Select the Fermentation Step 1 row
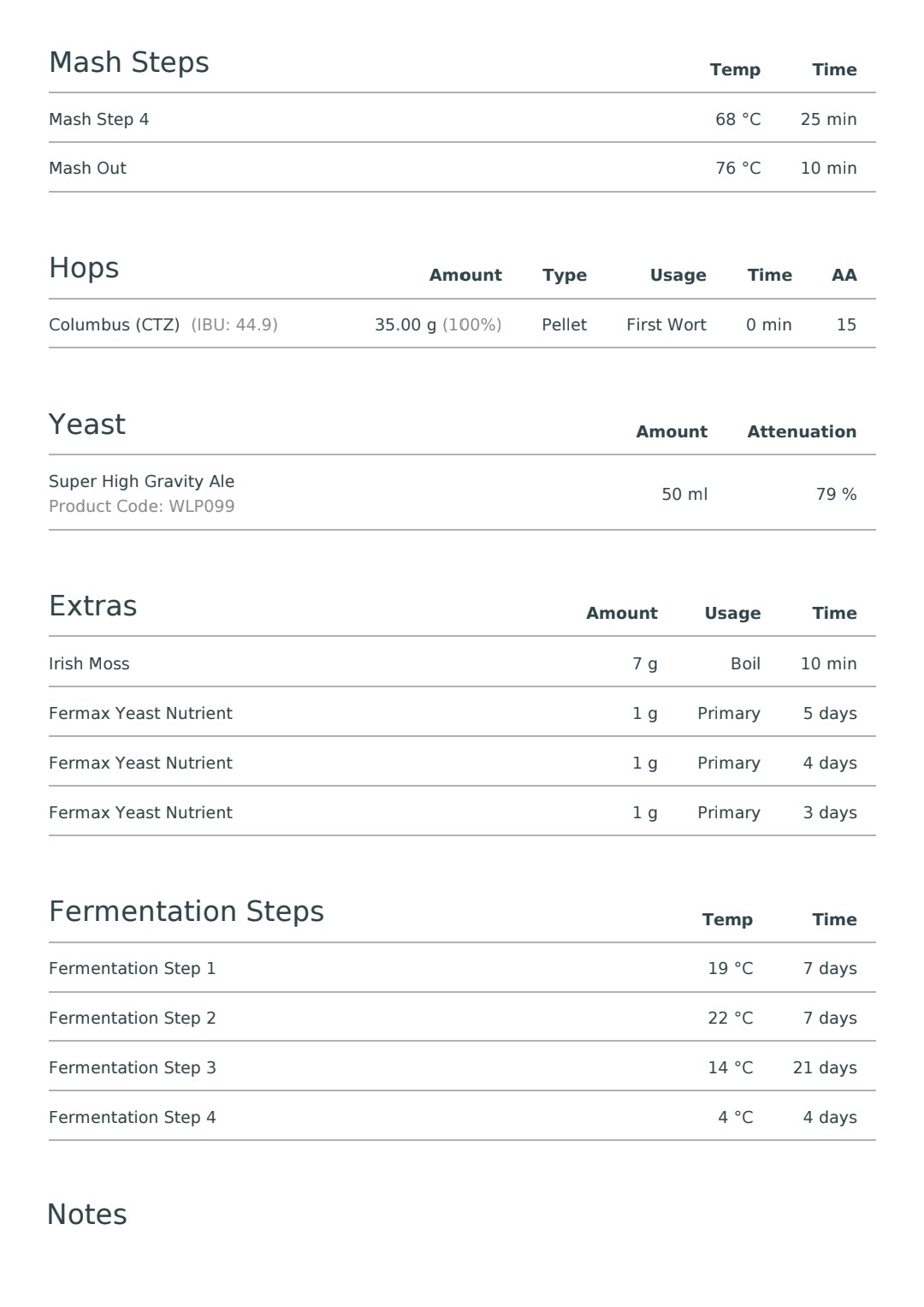 (462, 967)
